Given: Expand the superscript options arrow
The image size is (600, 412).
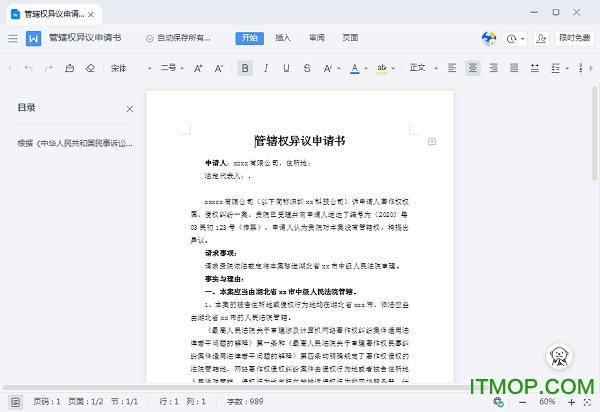Looking at the screenshot, I should (x=339, y=68).
